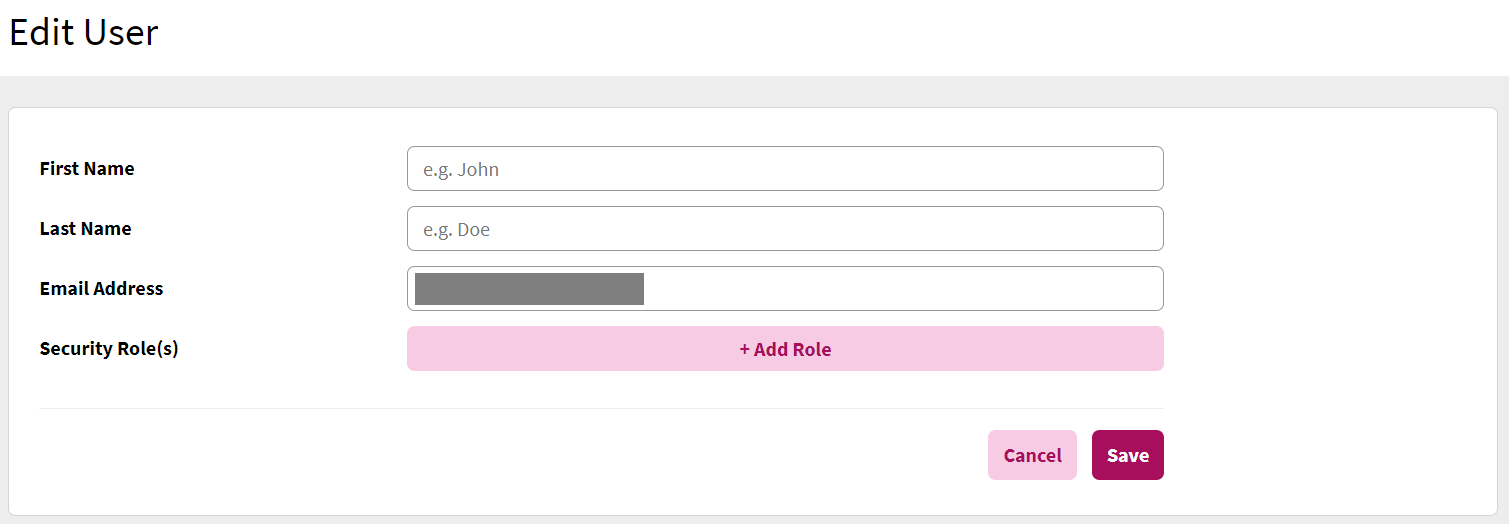Select the Email Address label
Viewport: 1509px width, 524px height.
[101, 289]
